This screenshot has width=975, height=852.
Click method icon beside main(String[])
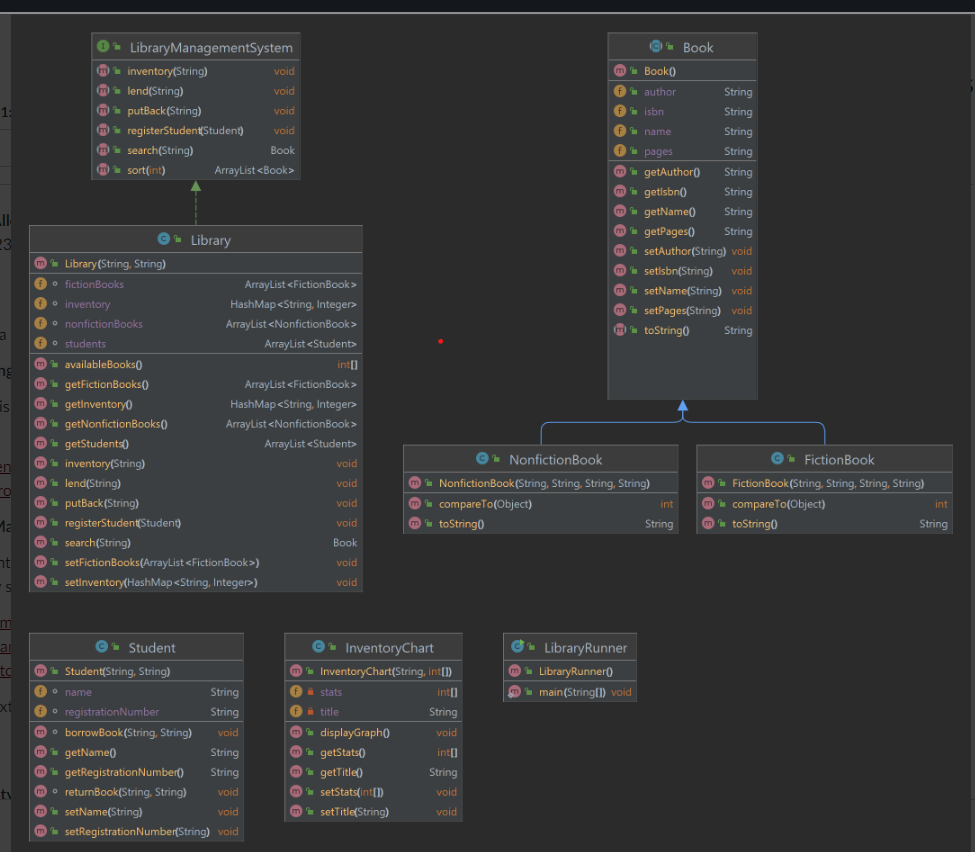[514, 692]
